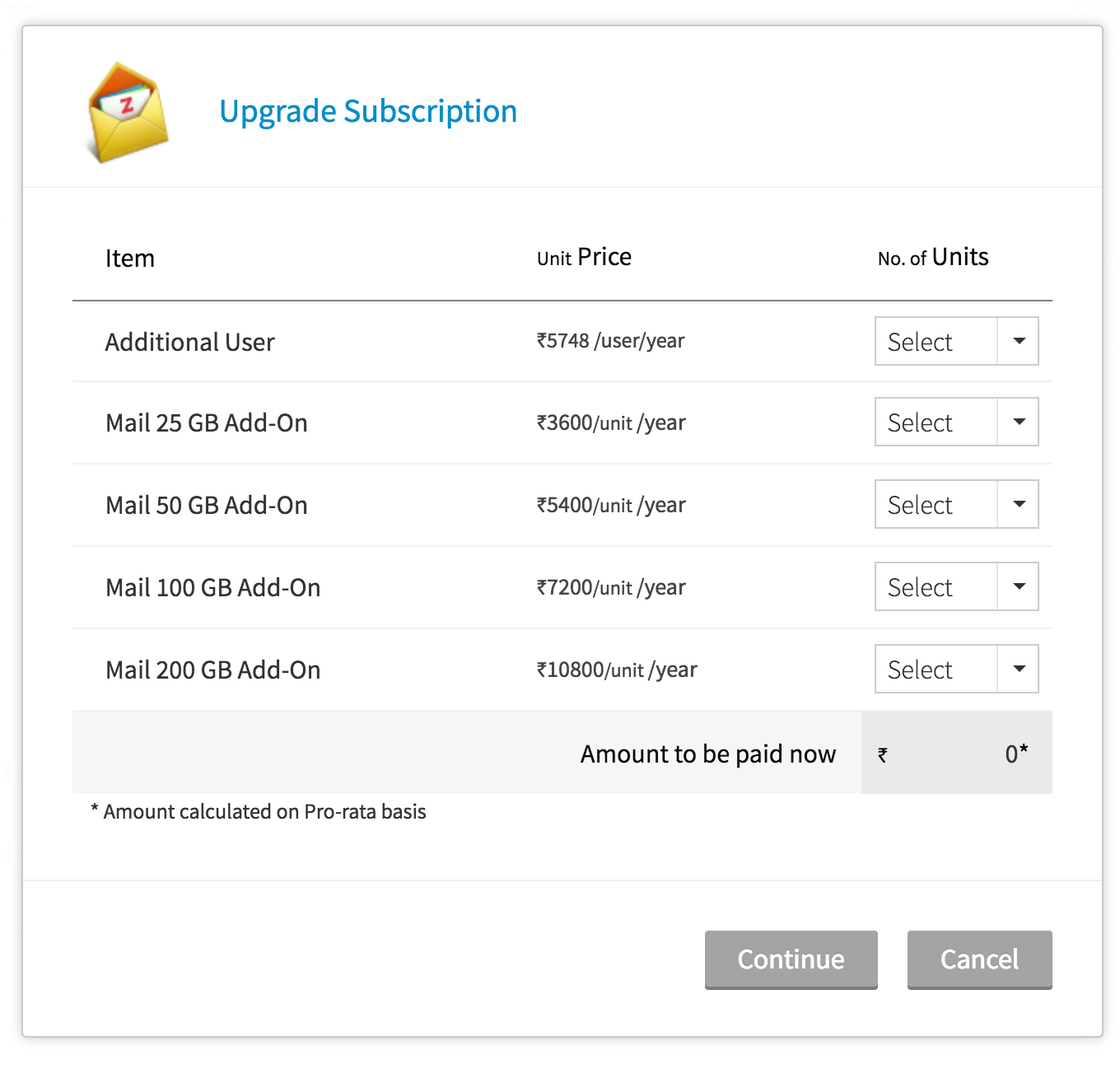This screenshot has width=1120, height=1069.
Task: Click the ₹5748 /user/year price text
Action: click(610, 341)
